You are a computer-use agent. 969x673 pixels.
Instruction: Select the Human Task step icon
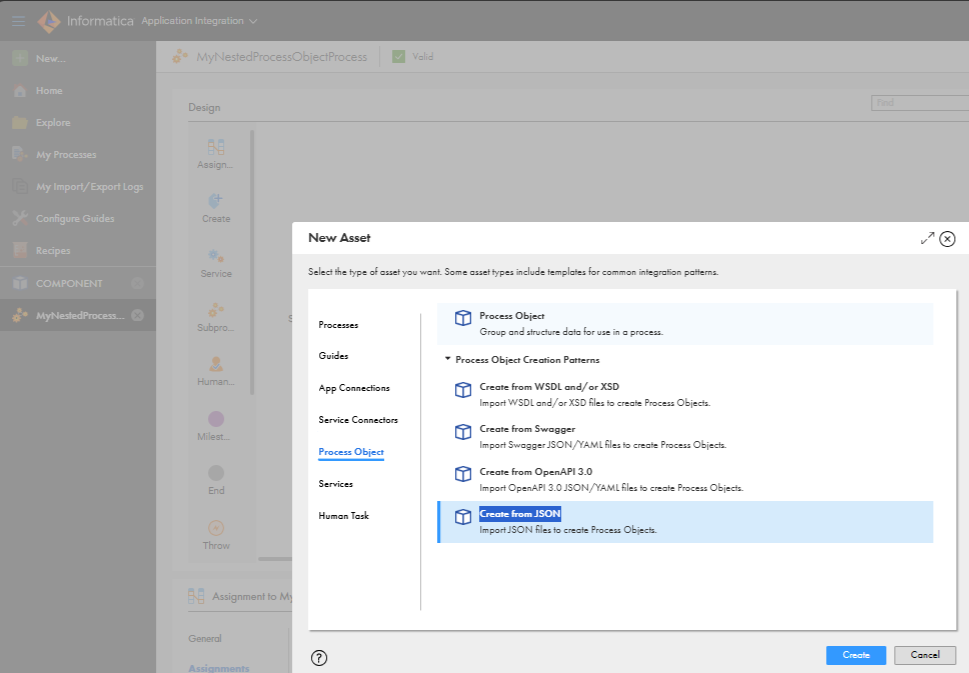216,364
